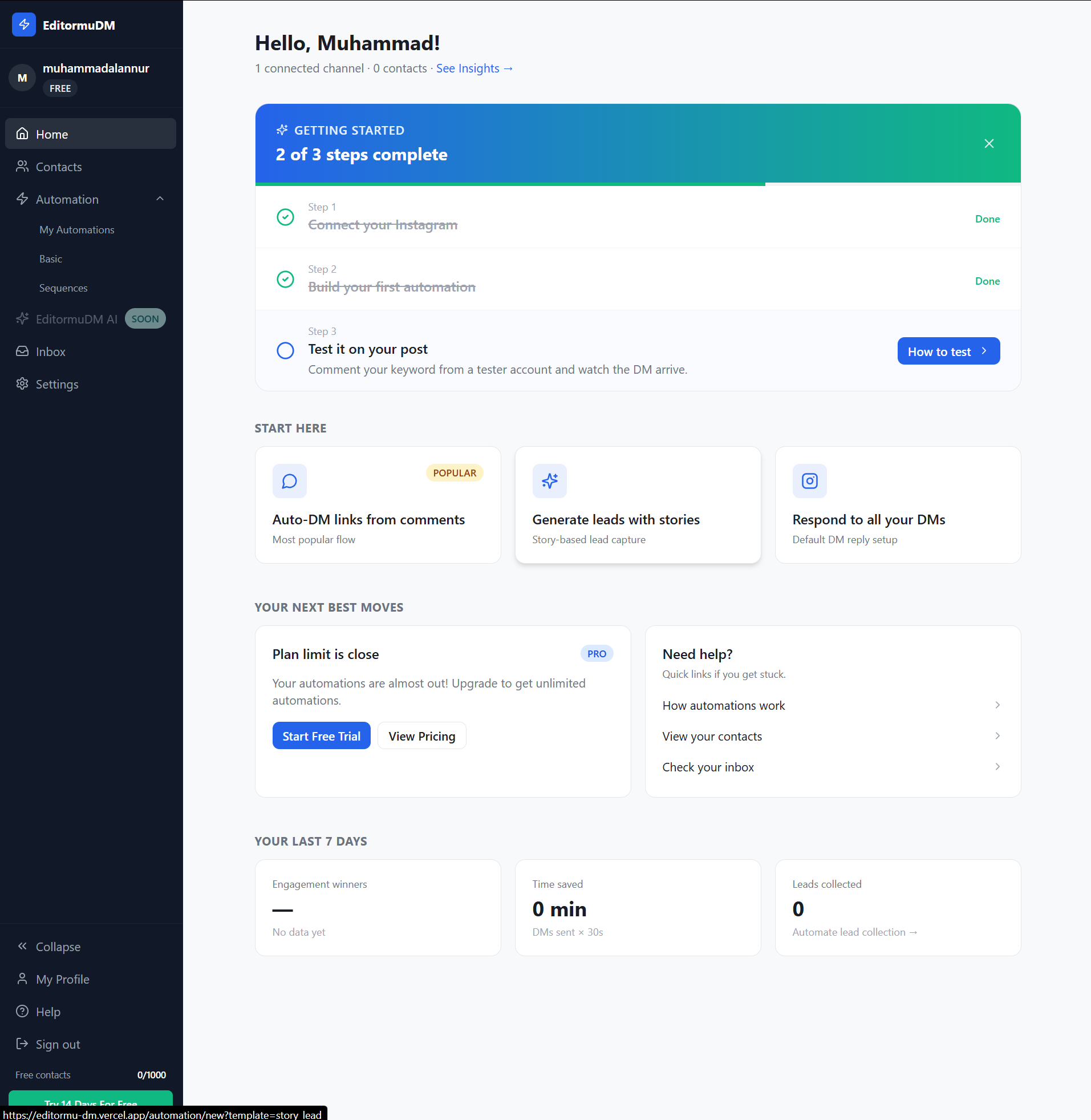Click the Inbox tray icon

22,351
